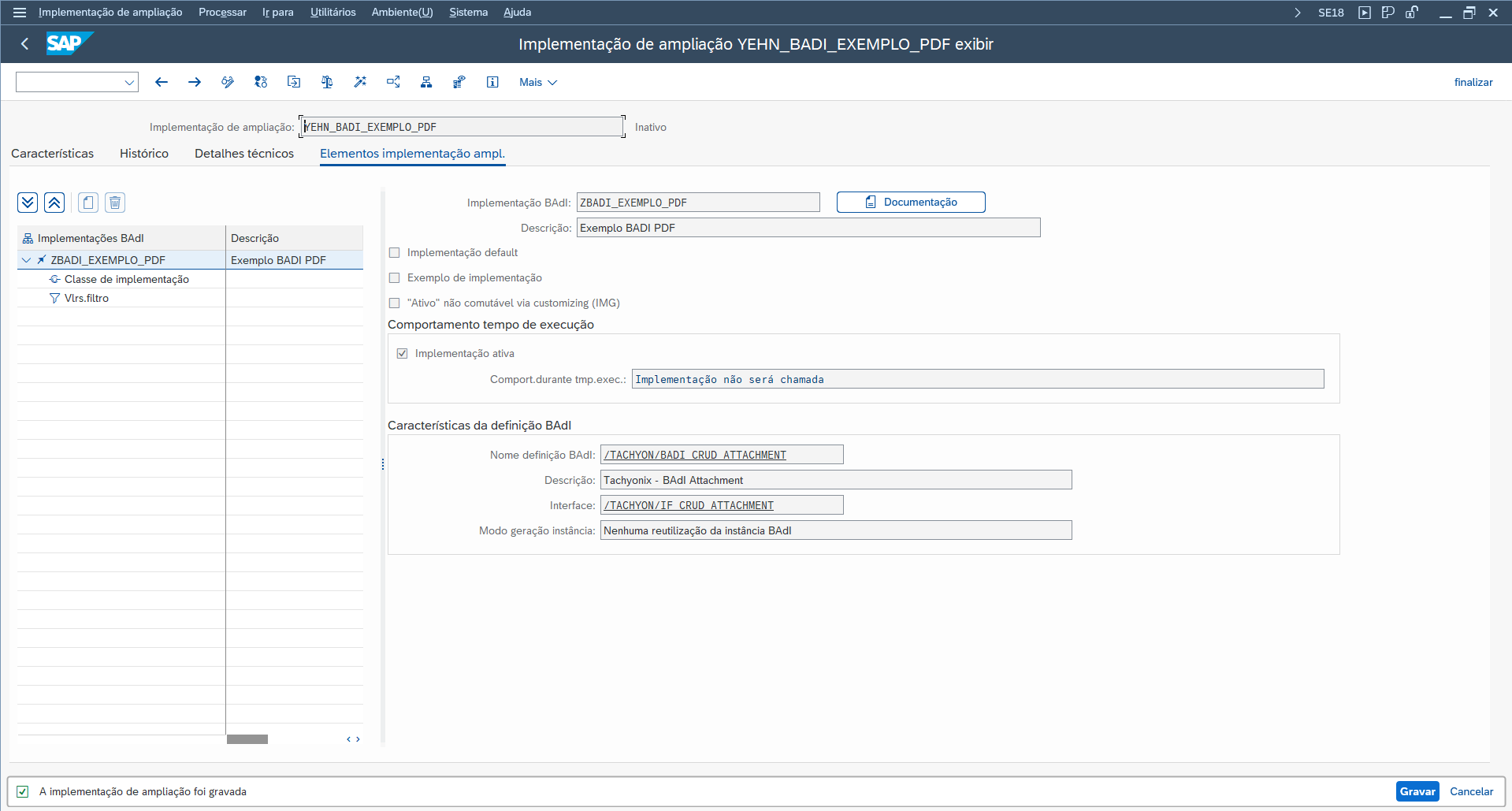
Task: Switch to the Características tab
Action: coord(52,154)
